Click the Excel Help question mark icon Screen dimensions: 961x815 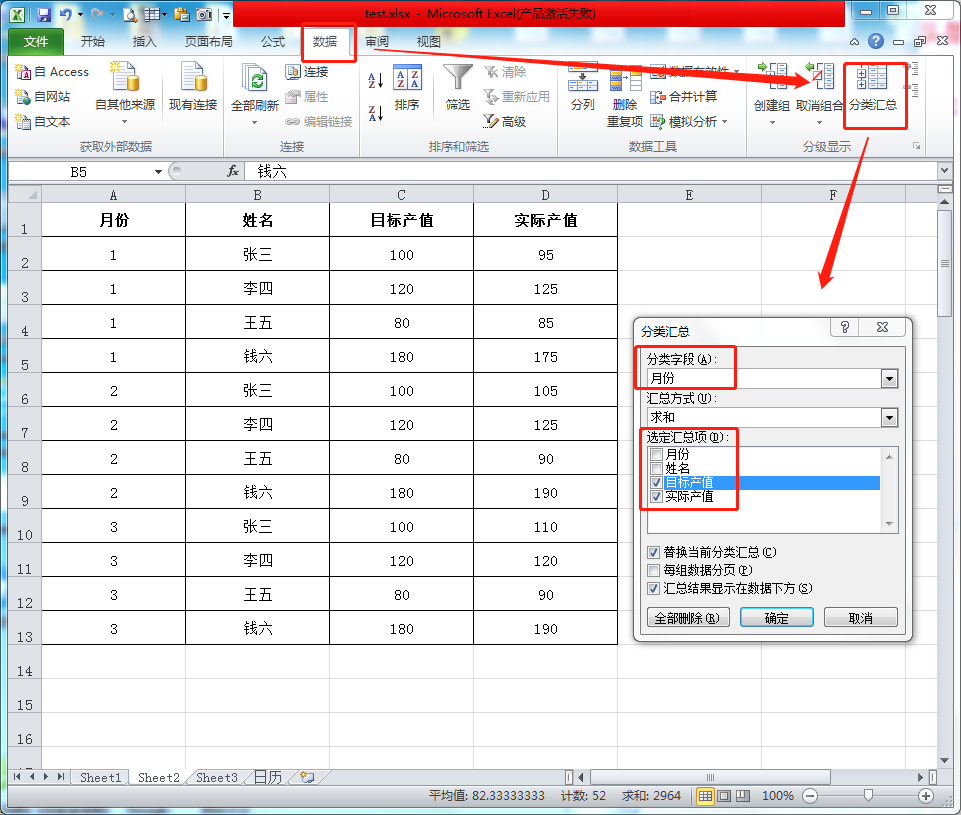tap(876, 41)
